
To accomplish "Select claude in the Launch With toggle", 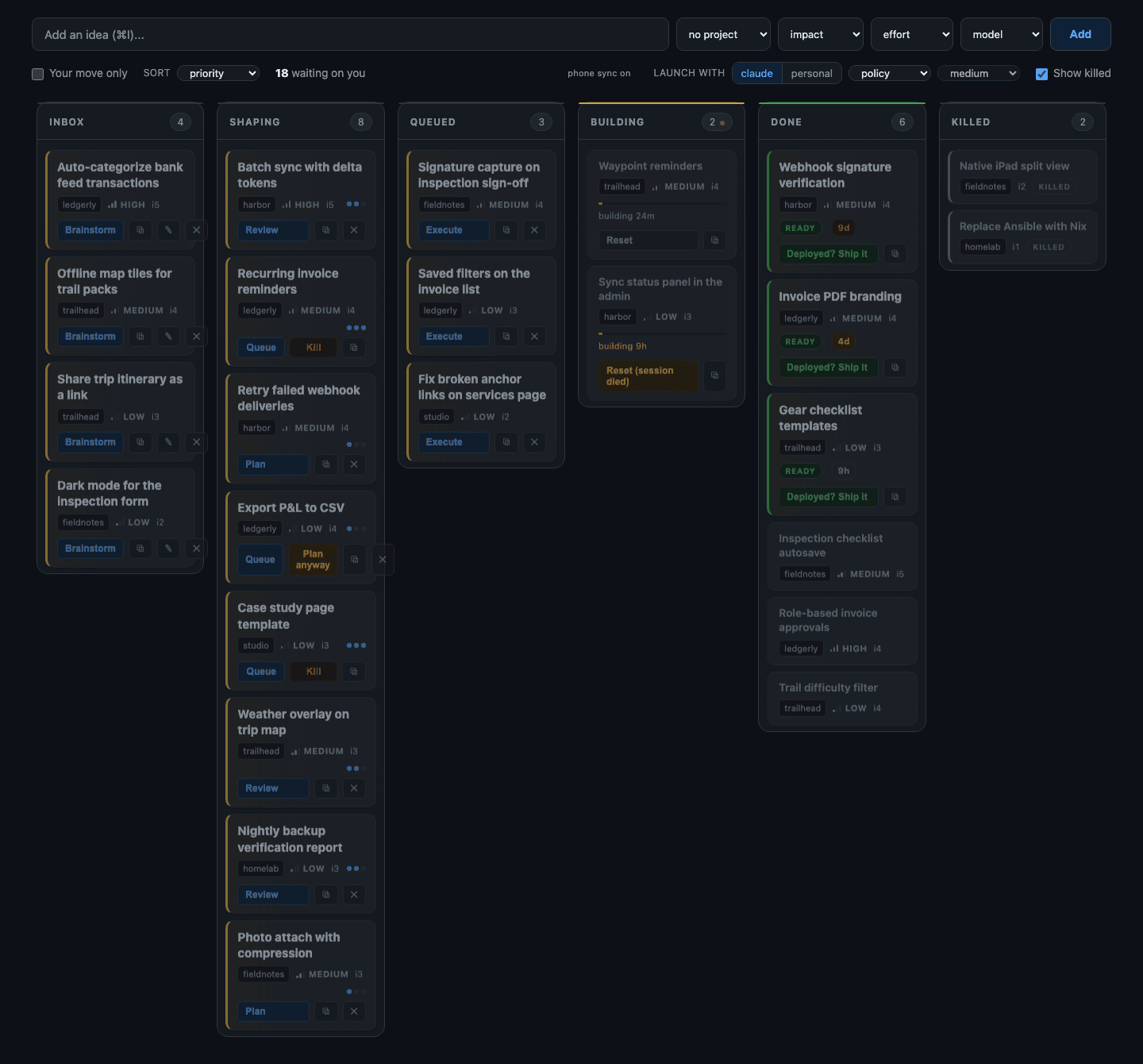I will click(756, 73).
